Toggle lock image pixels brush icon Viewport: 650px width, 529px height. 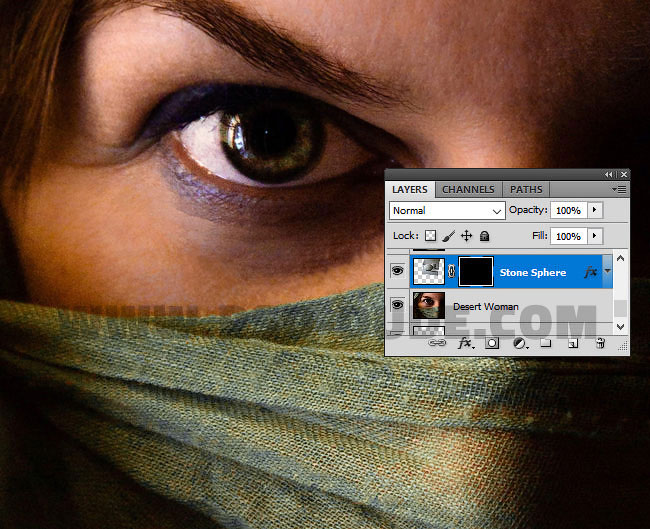[x=448, y=236]
